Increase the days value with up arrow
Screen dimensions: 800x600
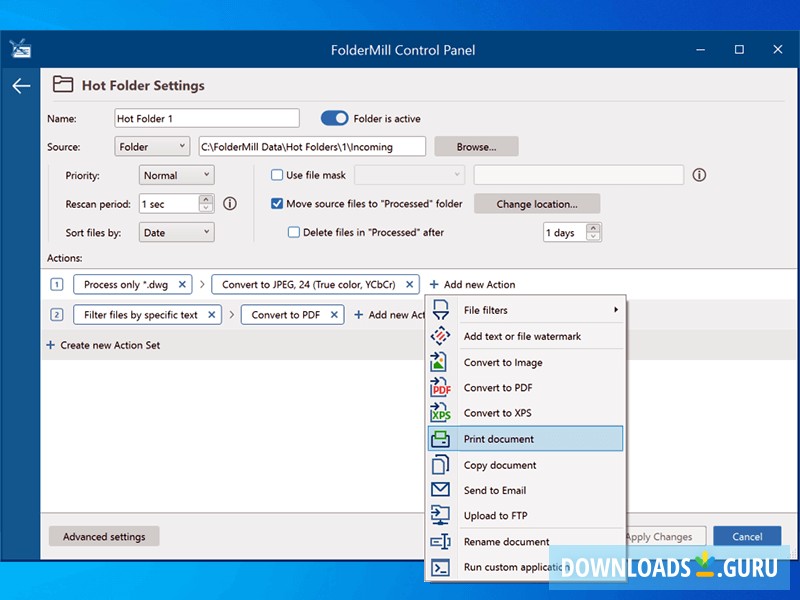[x=593, y=228]
